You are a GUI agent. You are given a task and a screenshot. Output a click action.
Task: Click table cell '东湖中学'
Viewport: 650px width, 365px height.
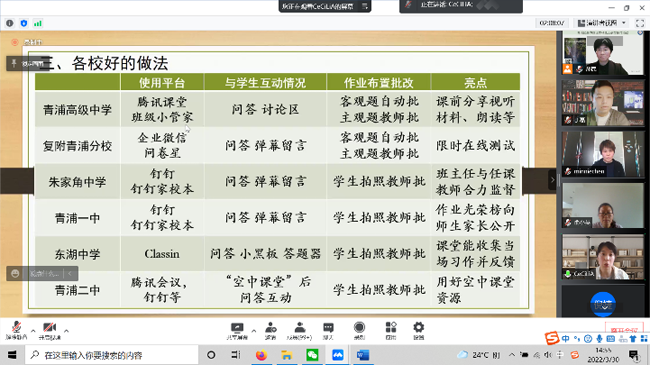pos(78,254)
